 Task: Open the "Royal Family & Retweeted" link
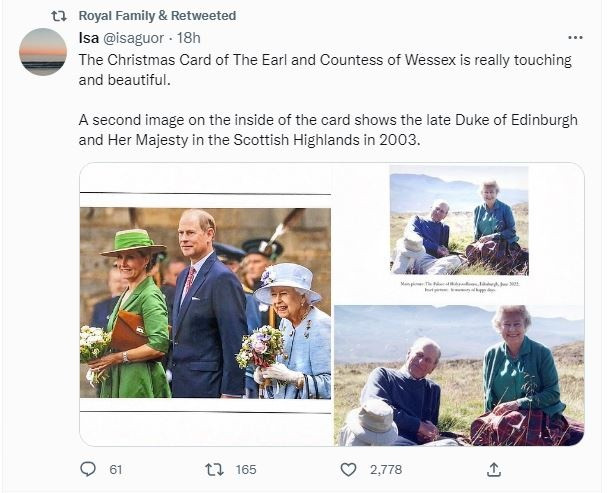157,16
